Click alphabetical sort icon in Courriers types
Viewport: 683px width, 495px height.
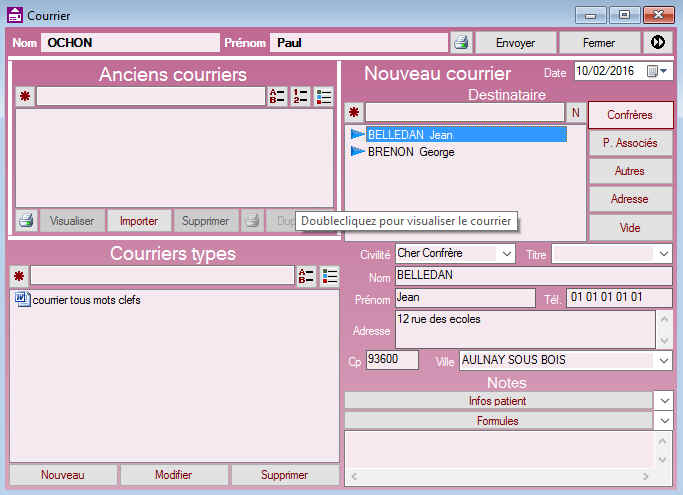pyautogui.click(x=306, y=276)
